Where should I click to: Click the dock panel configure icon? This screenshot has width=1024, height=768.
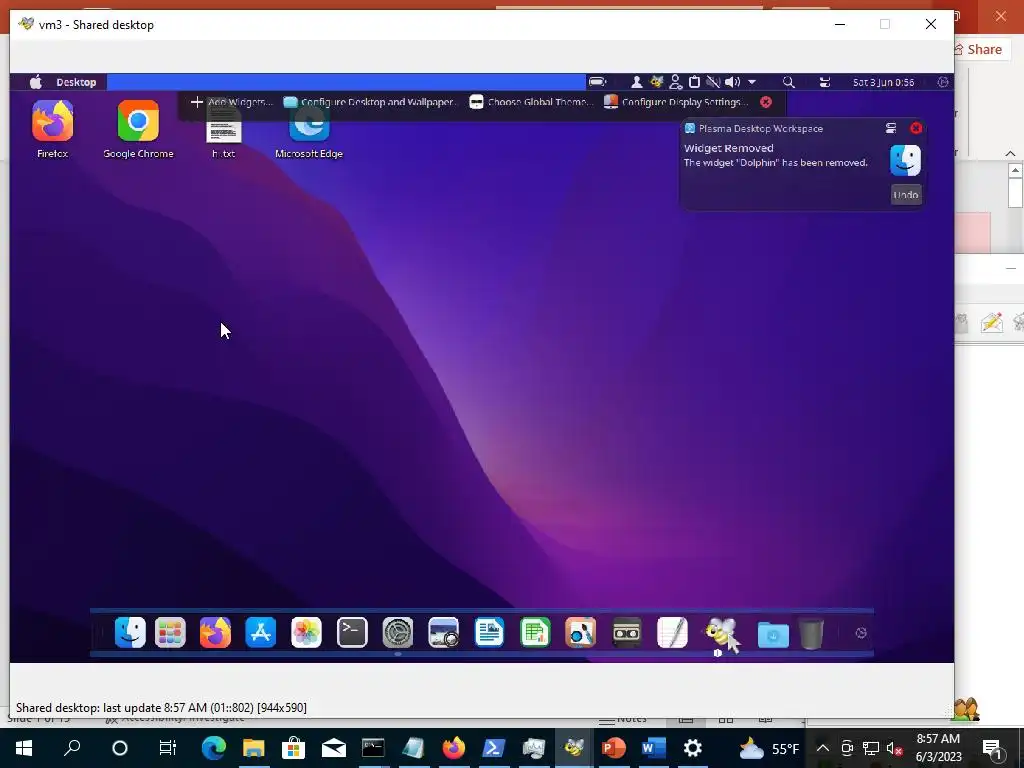pyautogui.click(x=861, y=633)
